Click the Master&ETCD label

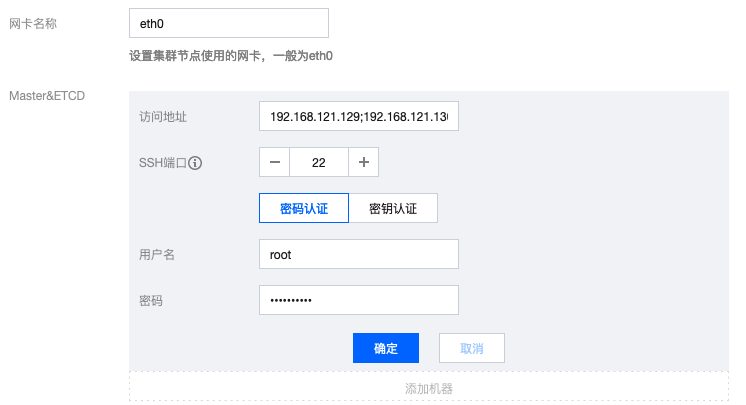pyautogui.click(x=47, y=96)
